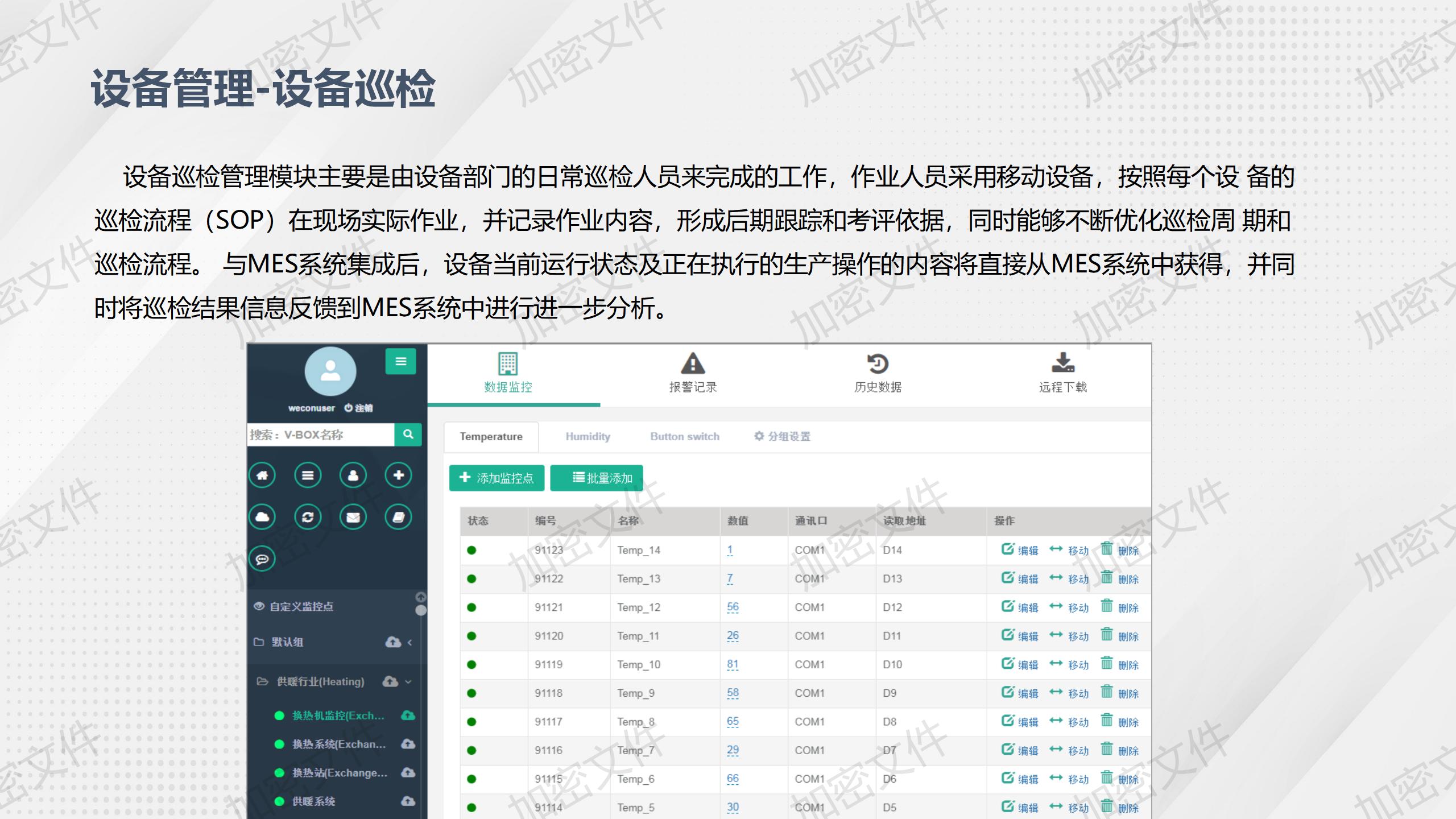This screenshot has width=1456, height=819.
Task: Click trash icon for Temp_12 row
Action: [x=1106, y=606]
